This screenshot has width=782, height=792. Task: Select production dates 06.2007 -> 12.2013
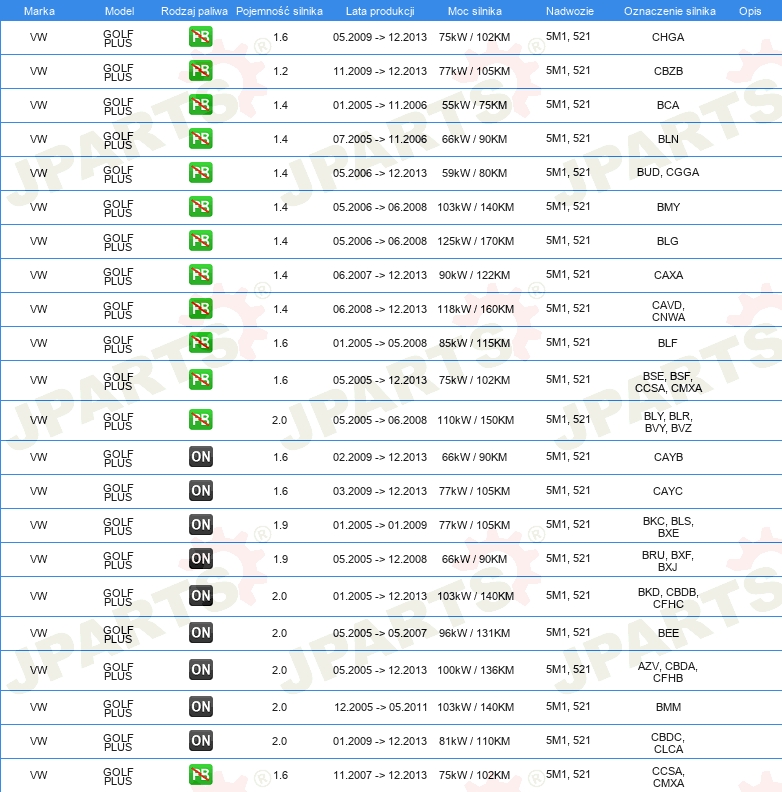[379, 275]
